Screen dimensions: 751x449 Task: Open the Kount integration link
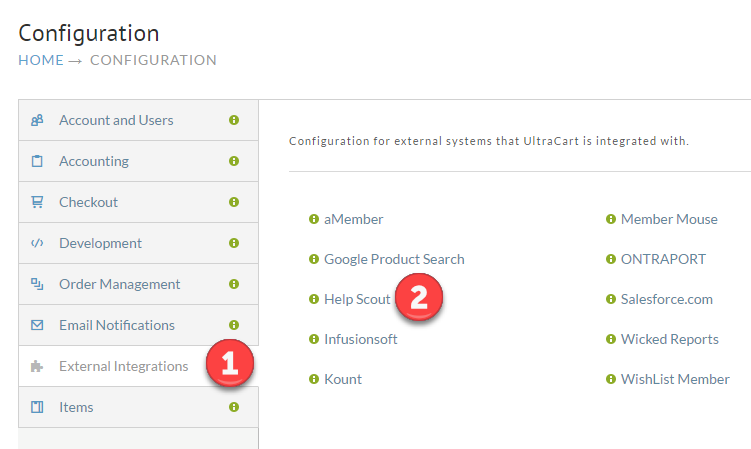[343, 379]
